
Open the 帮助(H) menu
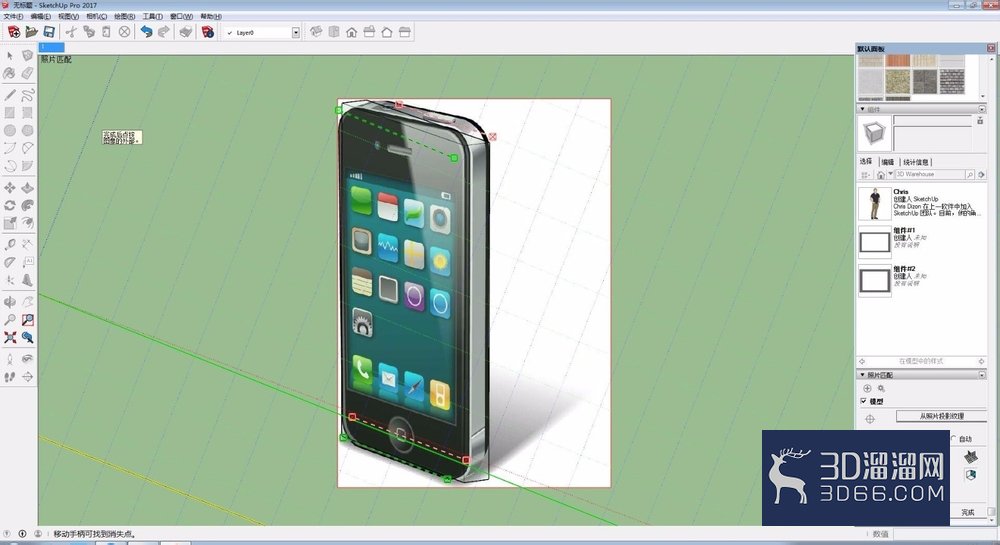click(x=211, y=17)
